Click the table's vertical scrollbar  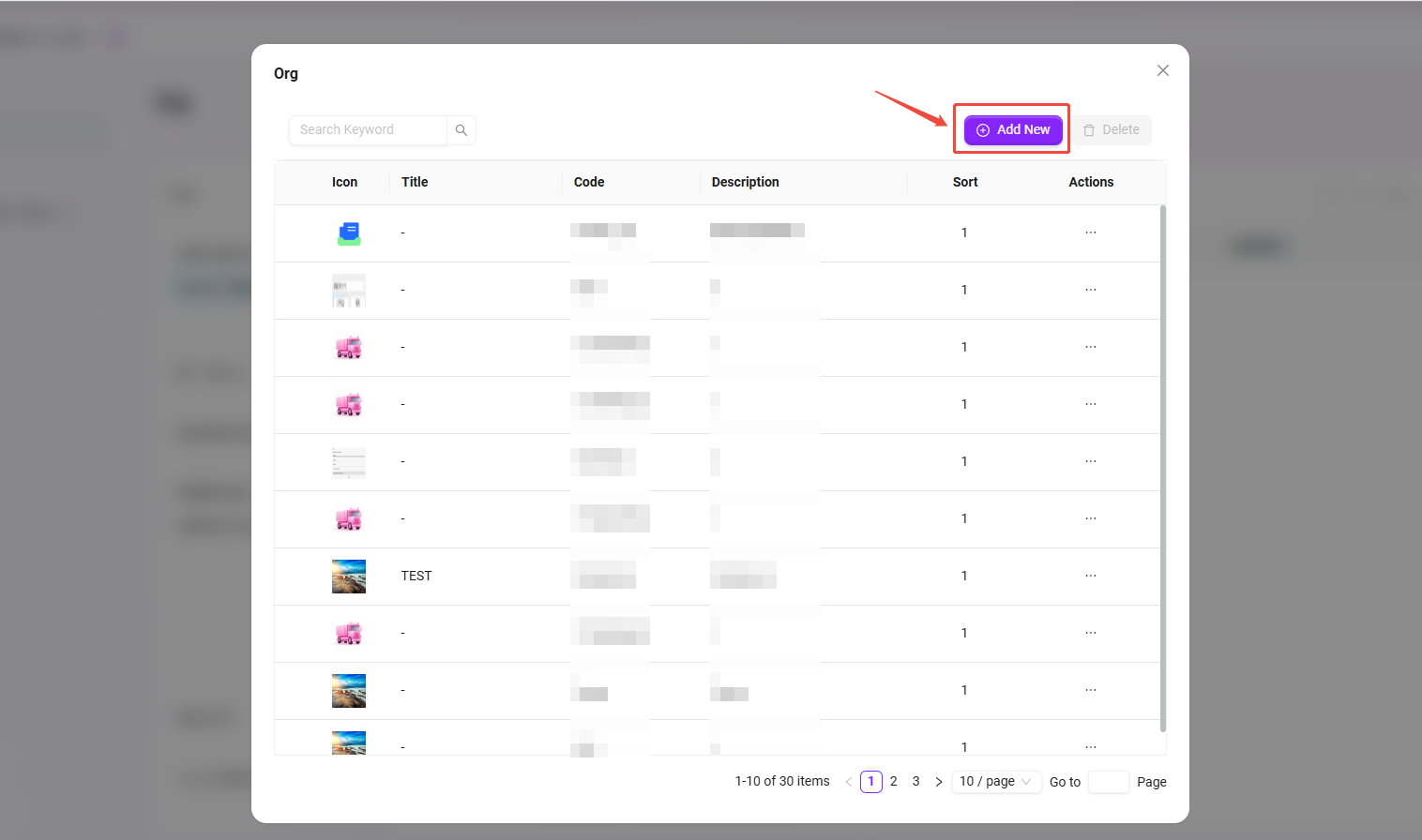(1163, 469)
